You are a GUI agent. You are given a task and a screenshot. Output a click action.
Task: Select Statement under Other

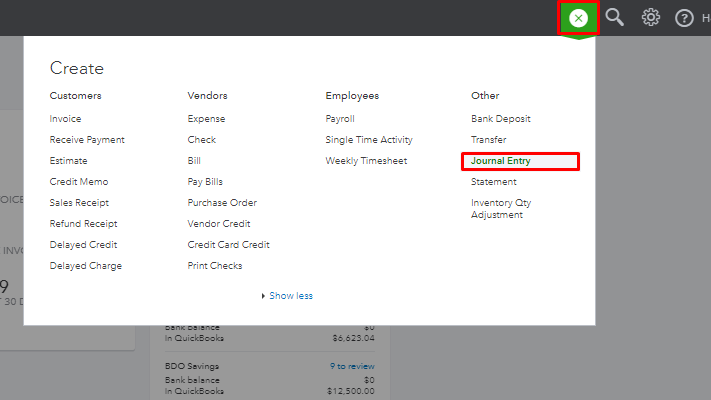[x=493, y=182]
